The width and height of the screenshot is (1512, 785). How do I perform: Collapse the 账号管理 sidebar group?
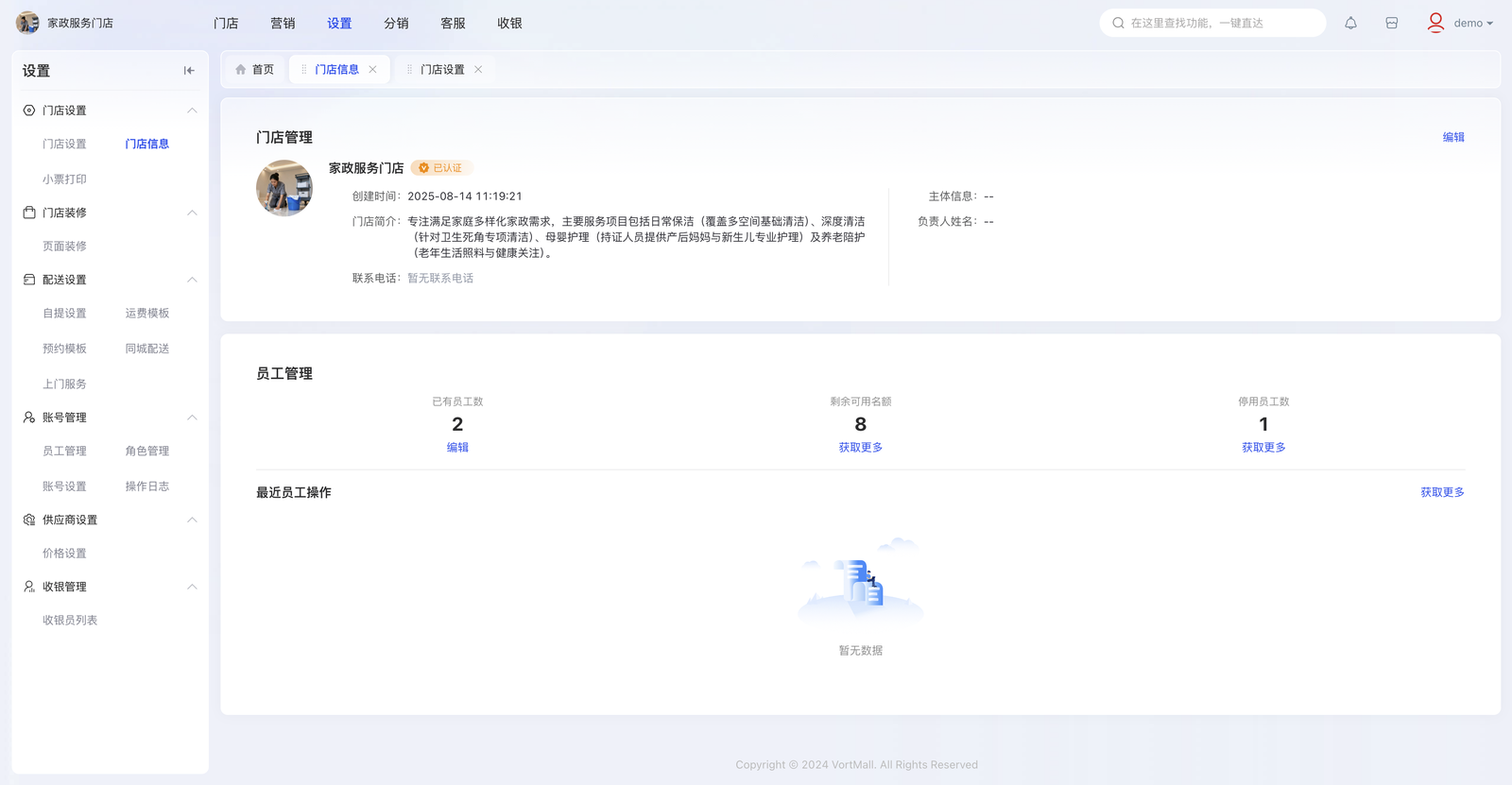192,418
